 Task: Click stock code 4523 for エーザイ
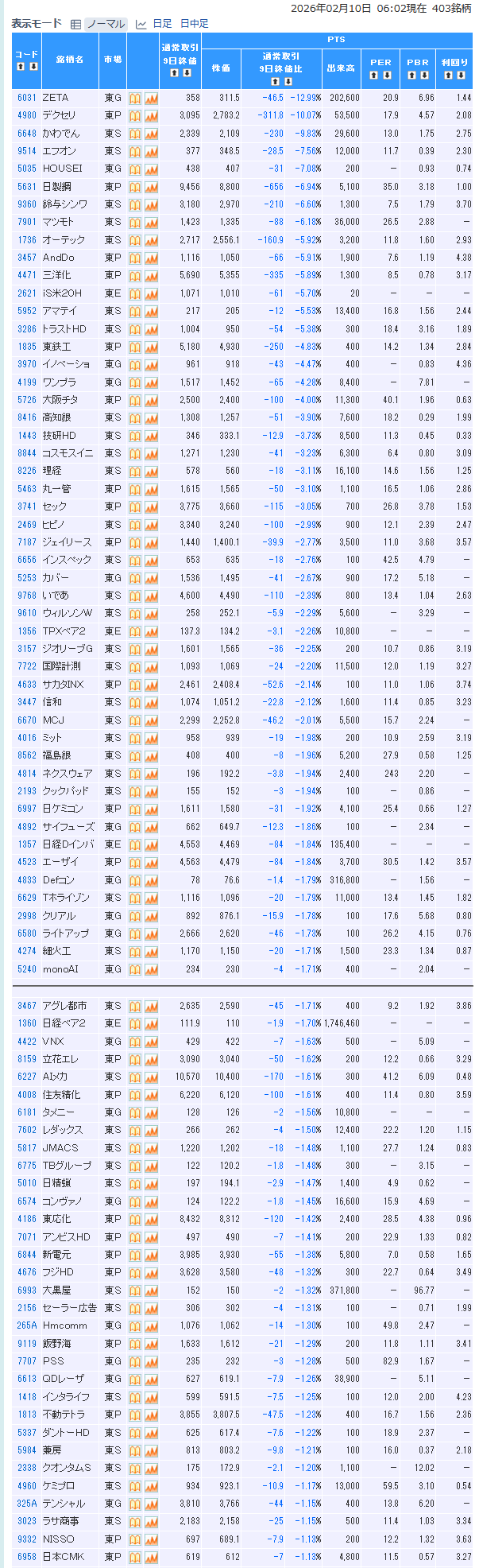point(26,863)
